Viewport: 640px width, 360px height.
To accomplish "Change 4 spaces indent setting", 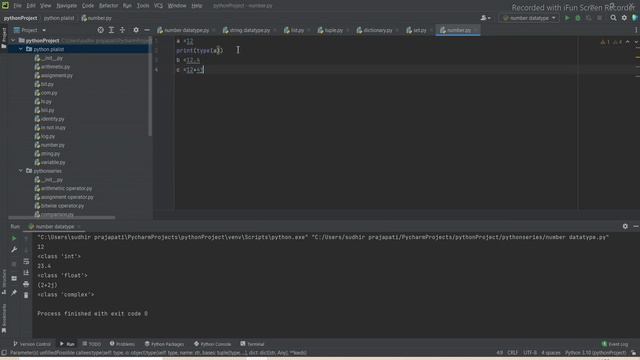I will pyautogui.click(x=551, y=353).
